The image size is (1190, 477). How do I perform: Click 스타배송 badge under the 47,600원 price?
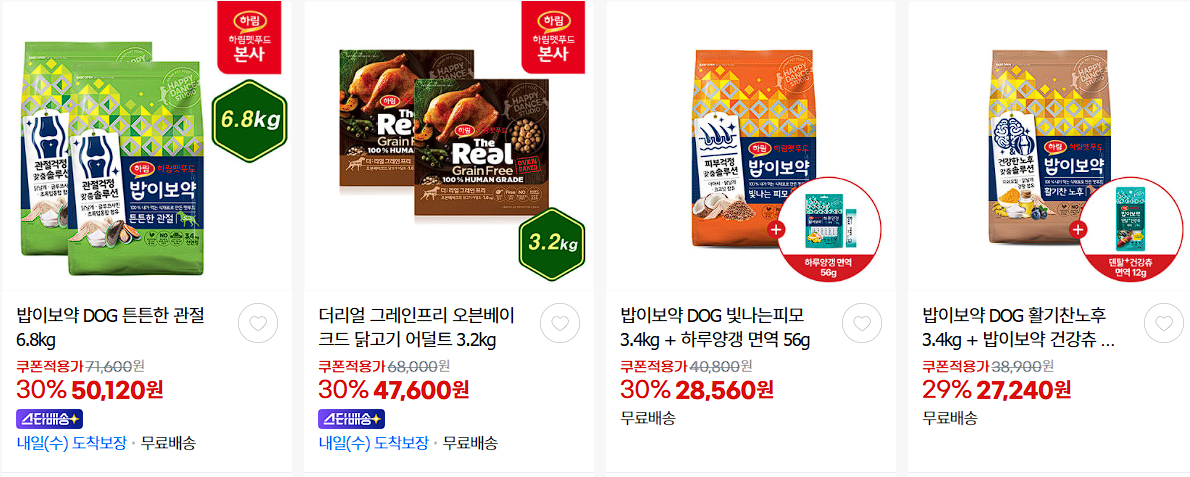351,418
